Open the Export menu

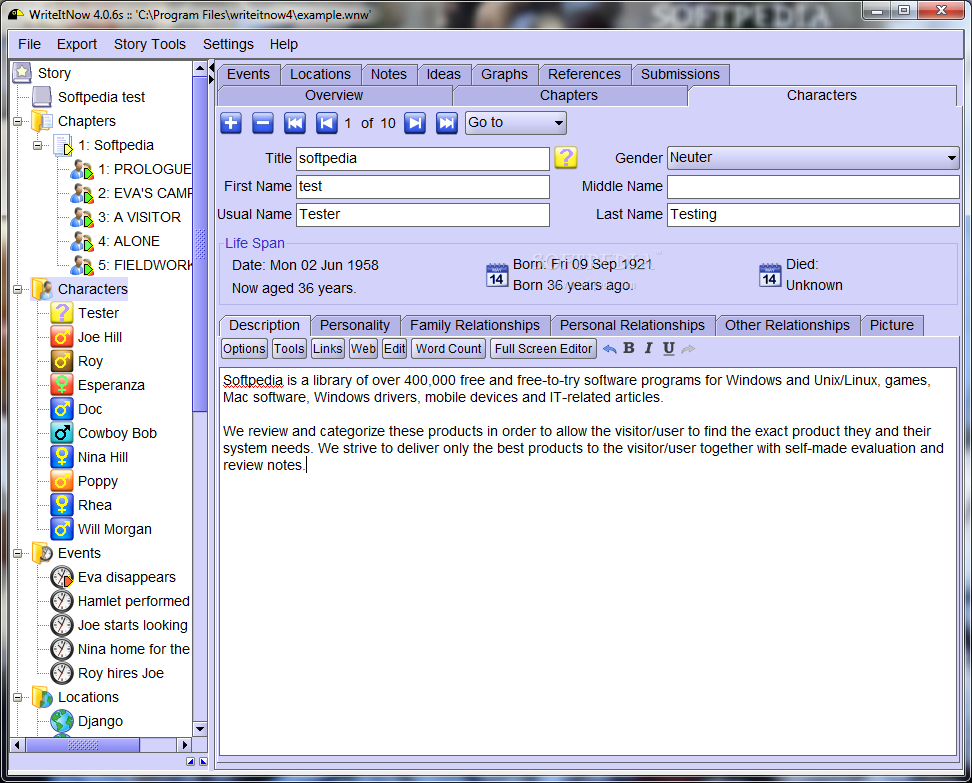point(77,44)
